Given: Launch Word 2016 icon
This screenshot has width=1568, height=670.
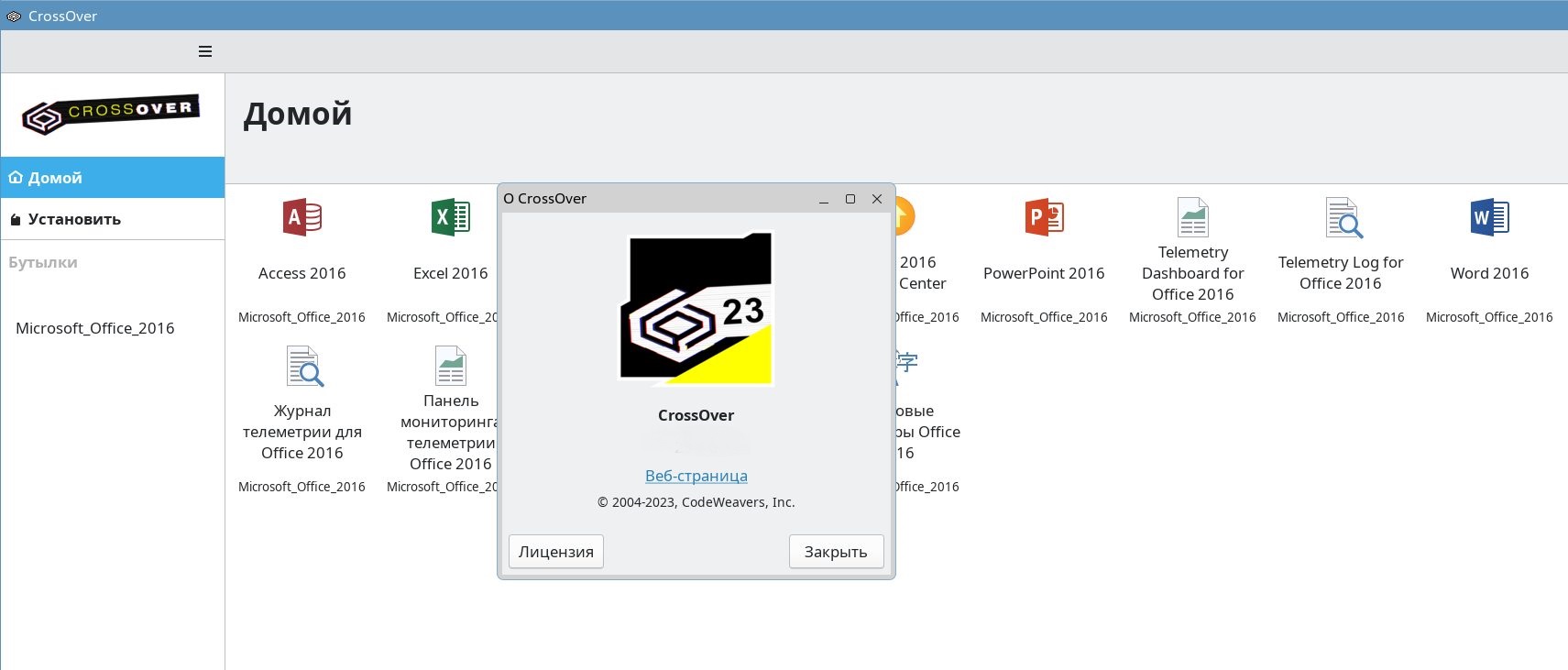Looking at the screenshot, I should click(x=1489, y=217).
